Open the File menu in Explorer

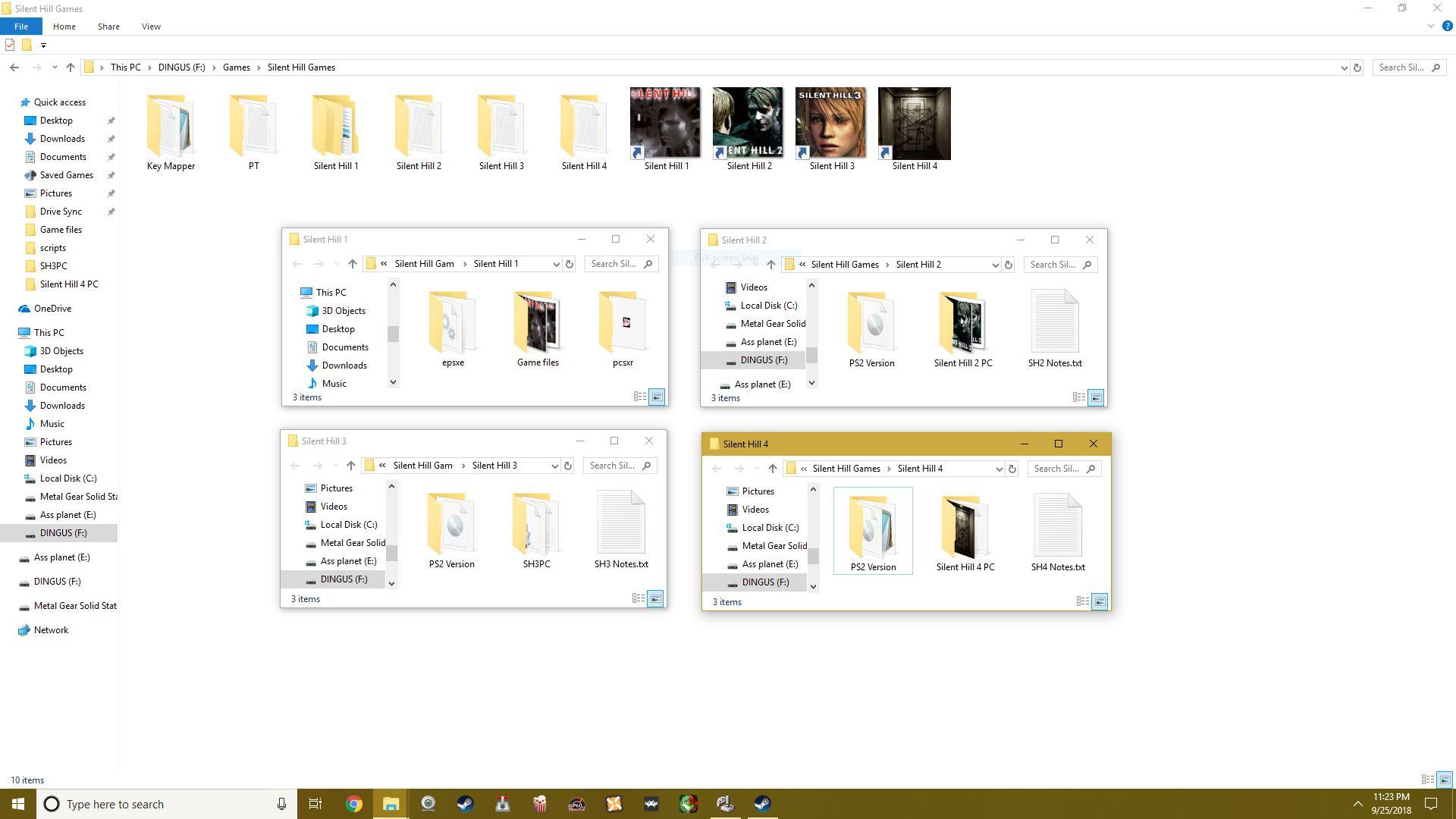21,26
